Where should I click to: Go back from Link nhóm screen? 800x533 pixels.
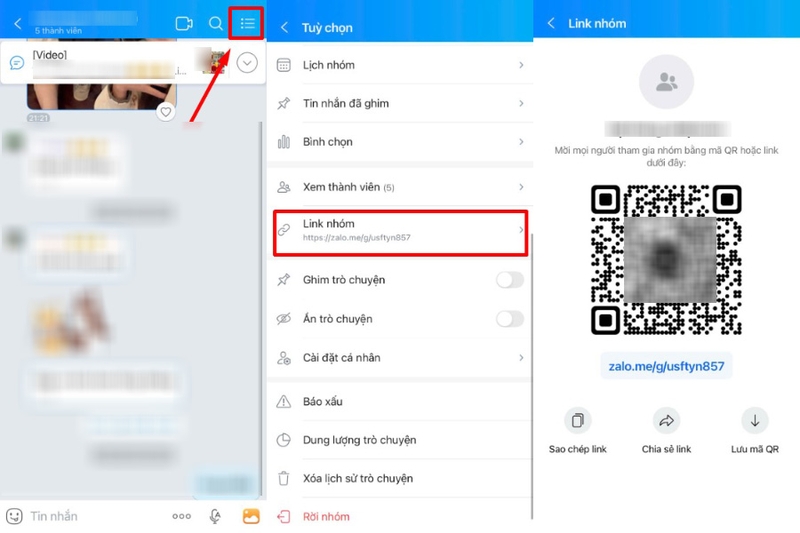coord(551,23)
